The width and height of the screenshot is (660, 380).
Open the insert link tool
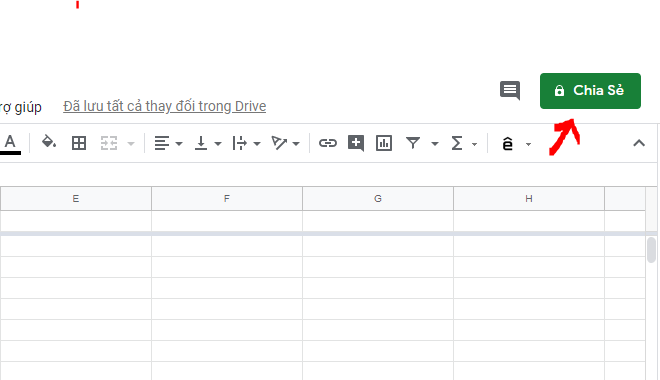point(327,143)
